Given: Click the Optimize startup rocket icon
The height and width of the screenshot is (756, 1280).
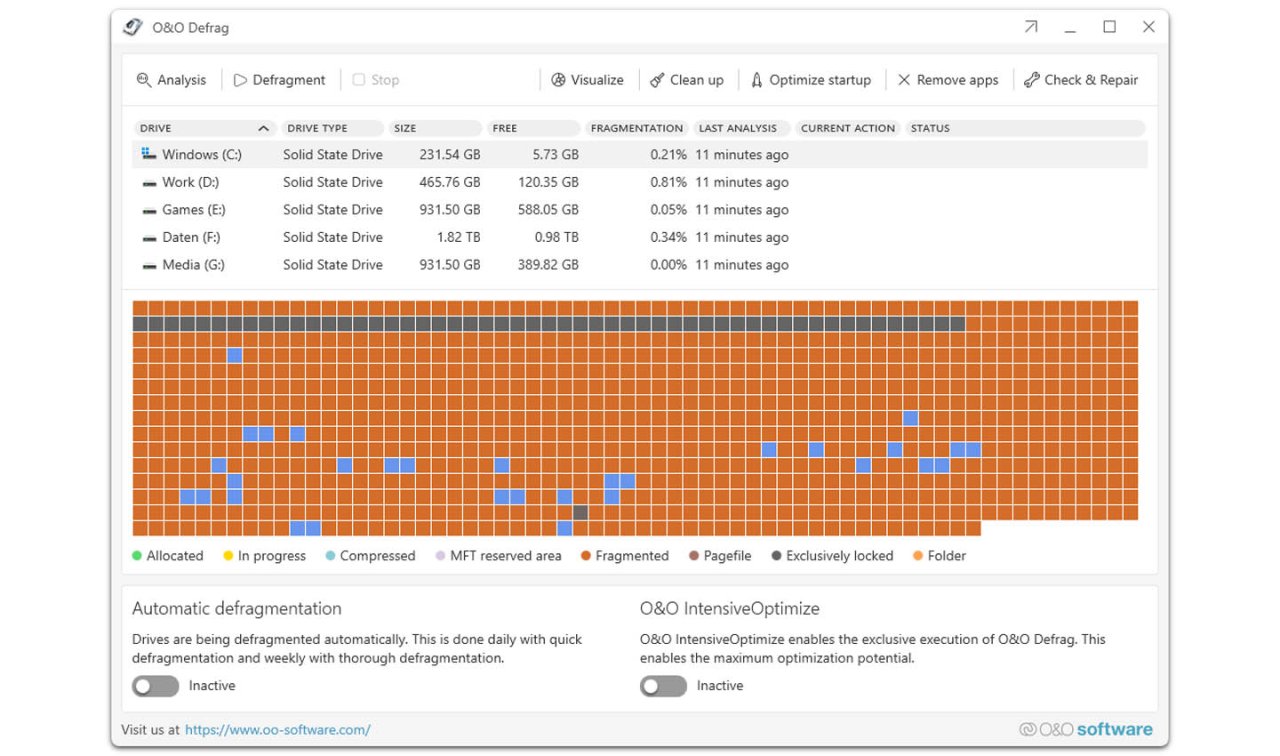Looking at the screenshot, I should coord(757,80).
